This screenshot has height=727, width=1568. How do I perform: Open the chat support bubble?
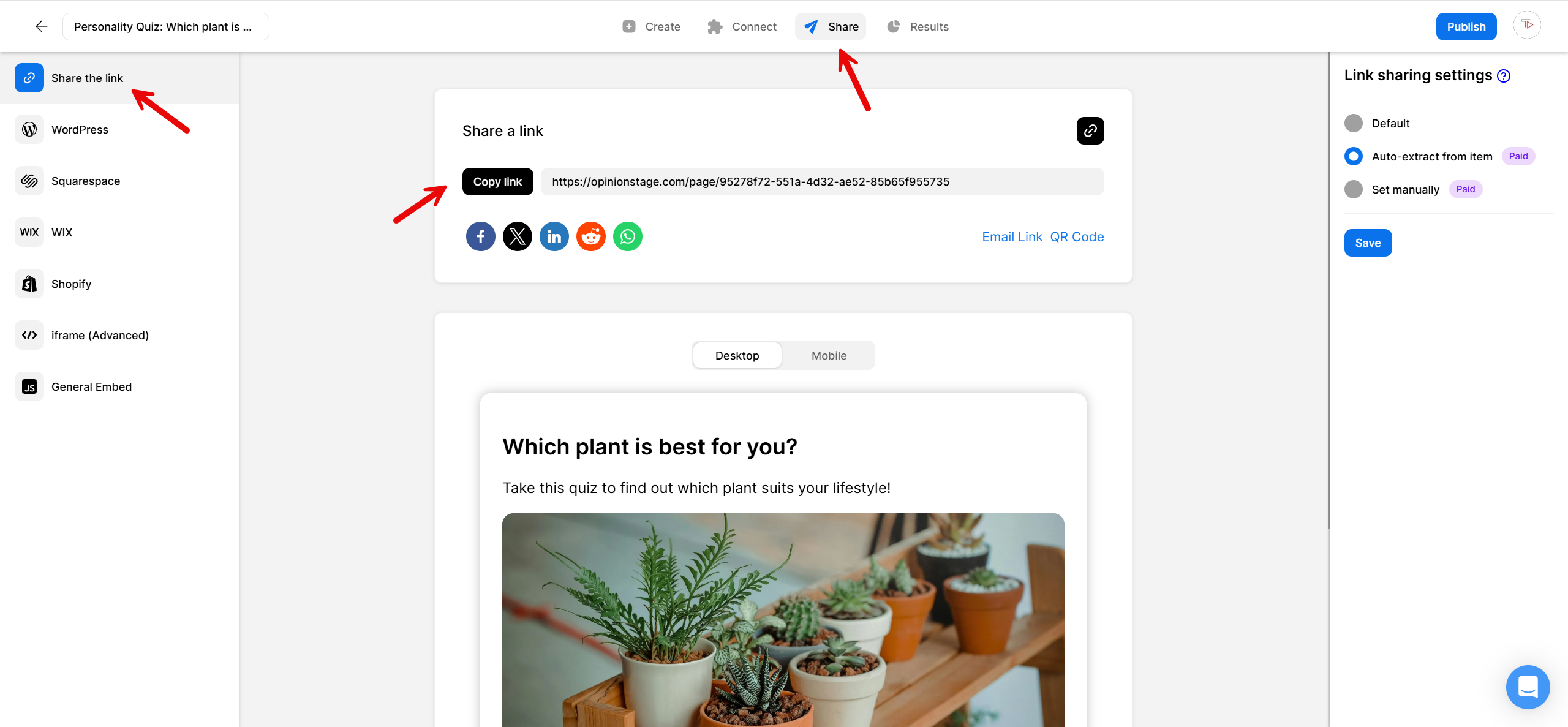pos(1528,687)
